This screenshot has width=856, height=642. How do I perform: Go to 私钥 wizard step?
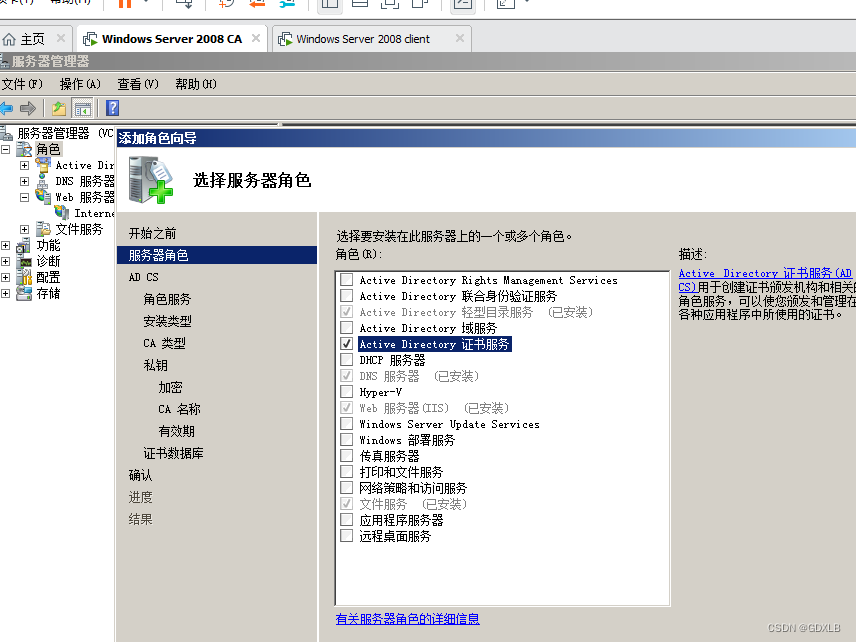155,365
